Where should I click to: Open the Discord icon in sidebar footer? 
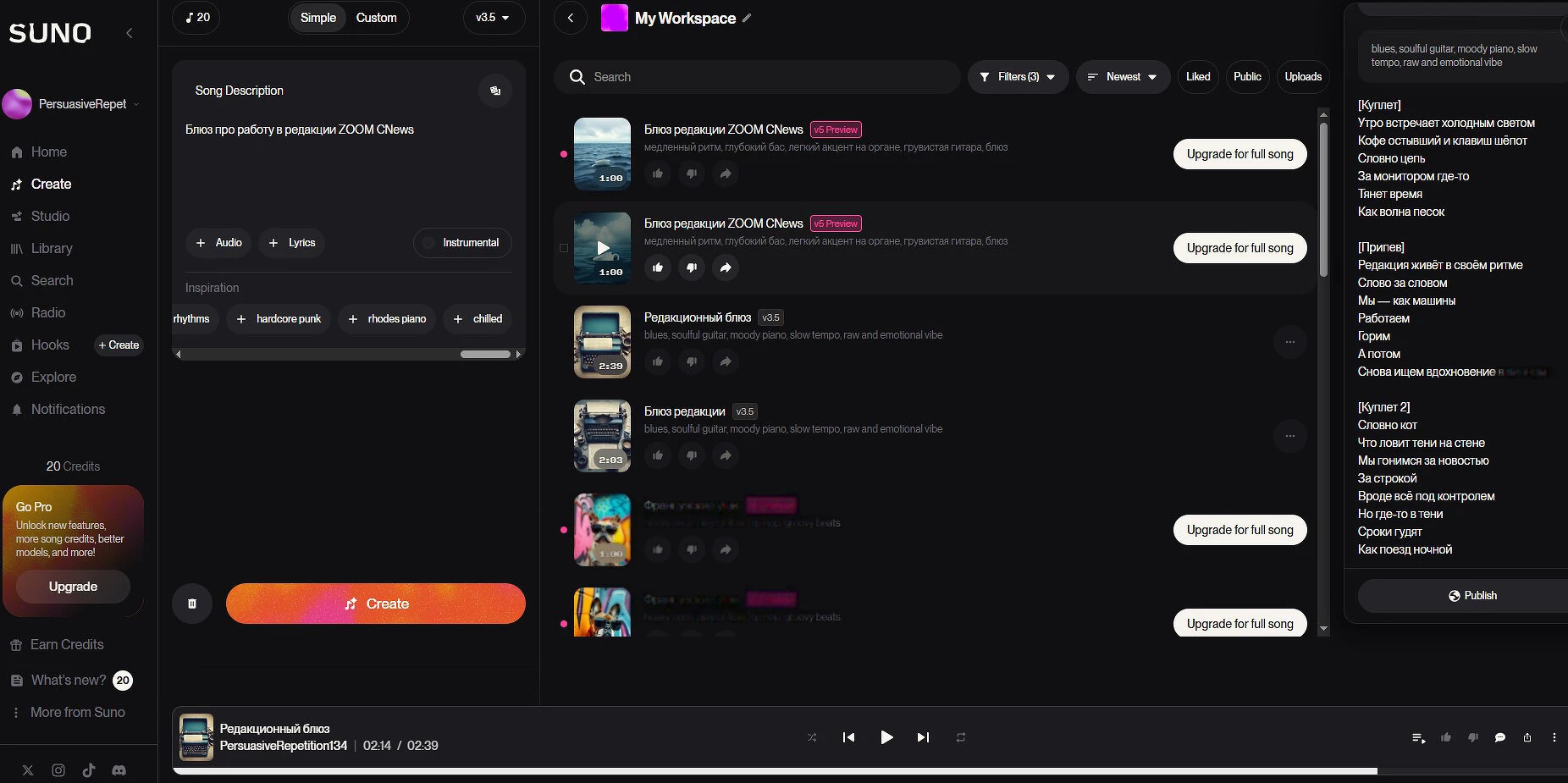click(119, 770)
